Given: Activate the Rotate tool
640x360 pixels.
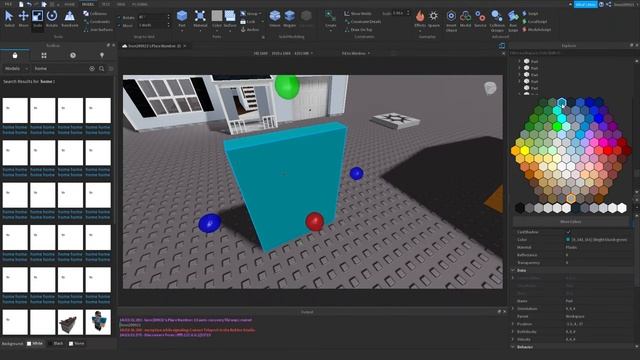Looking at the screenshot, I should [x=52, y=19].
